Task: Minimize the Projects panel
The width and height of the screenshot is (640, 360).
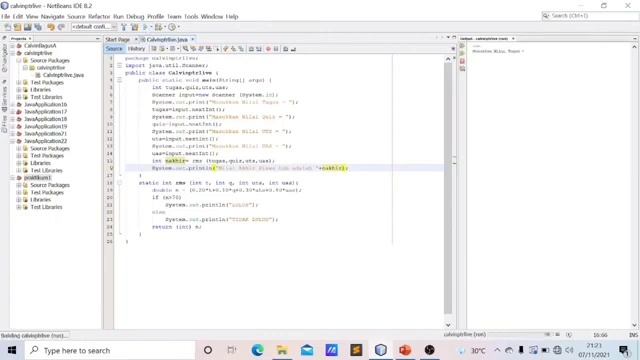Action: 98,39
